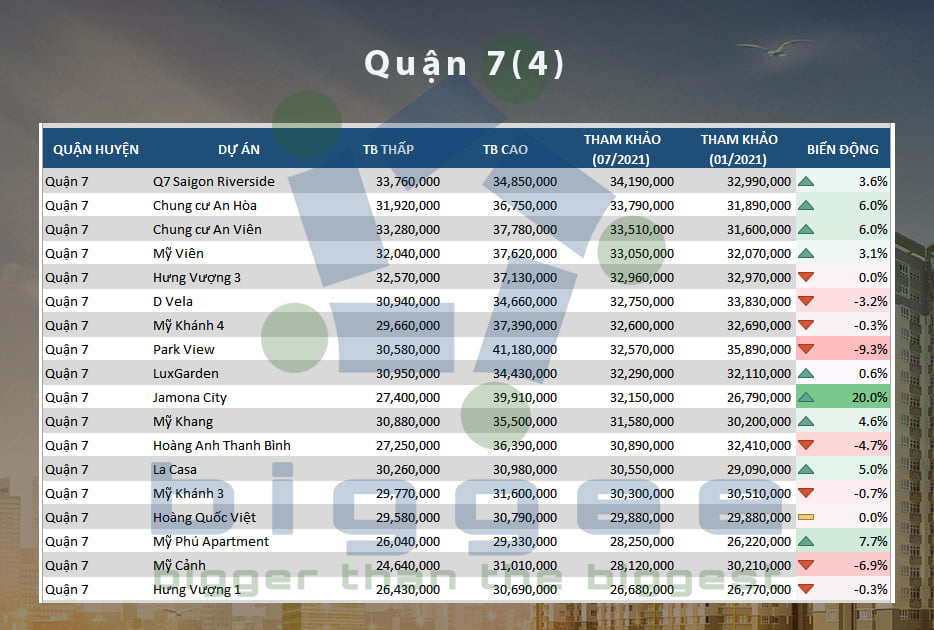This screenshot has width=934, height=630.
Task: Click the green up arrow for LuxGarden
Action: [806, 373]
